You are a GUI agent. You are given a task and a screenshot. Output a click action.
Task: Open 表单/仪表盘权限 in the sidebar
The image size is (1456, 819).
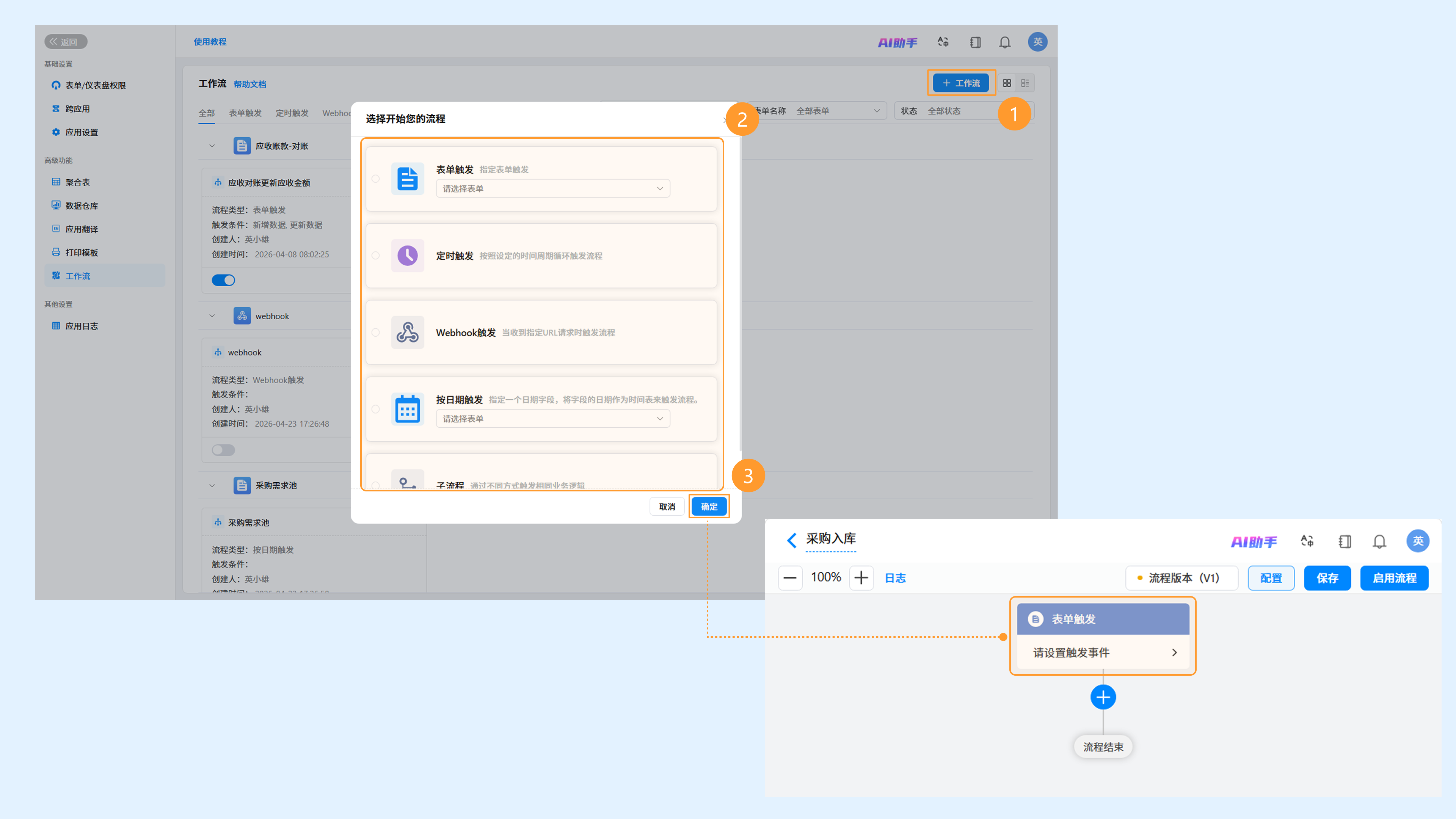105,85
